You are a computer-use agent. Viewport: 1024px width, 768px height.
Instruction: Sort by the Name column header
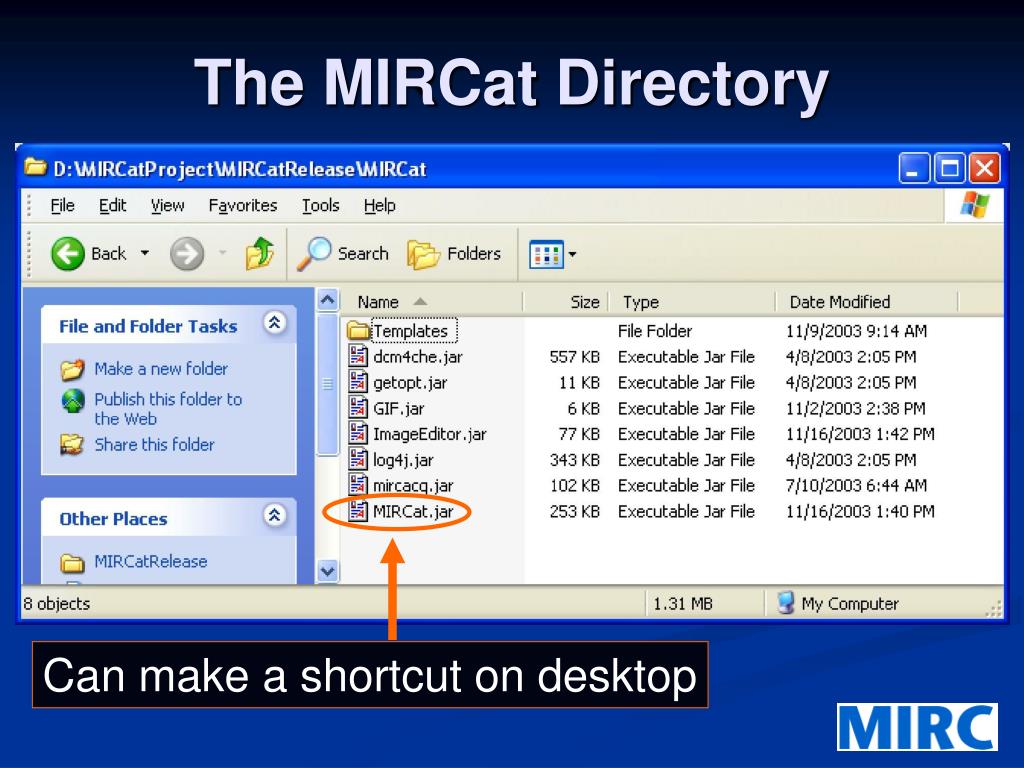[x=431, y=302]
